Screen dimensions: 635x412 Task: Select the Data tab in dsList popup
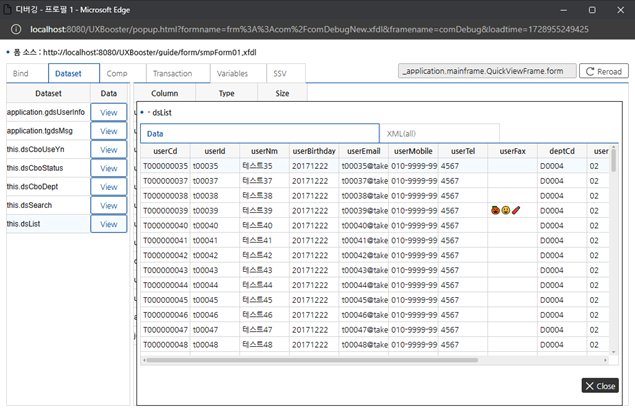tap(260, 134)
